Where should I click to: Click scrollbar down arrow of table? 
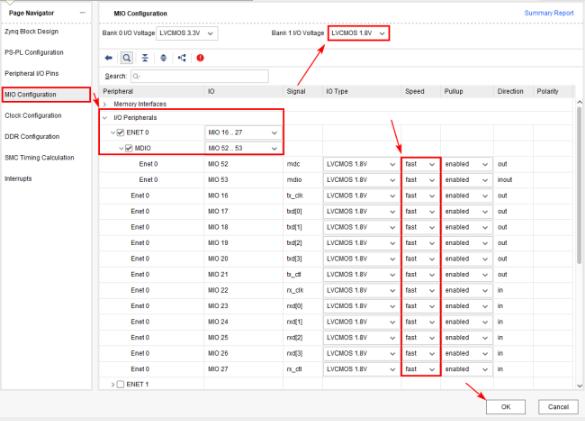point(579,386)
